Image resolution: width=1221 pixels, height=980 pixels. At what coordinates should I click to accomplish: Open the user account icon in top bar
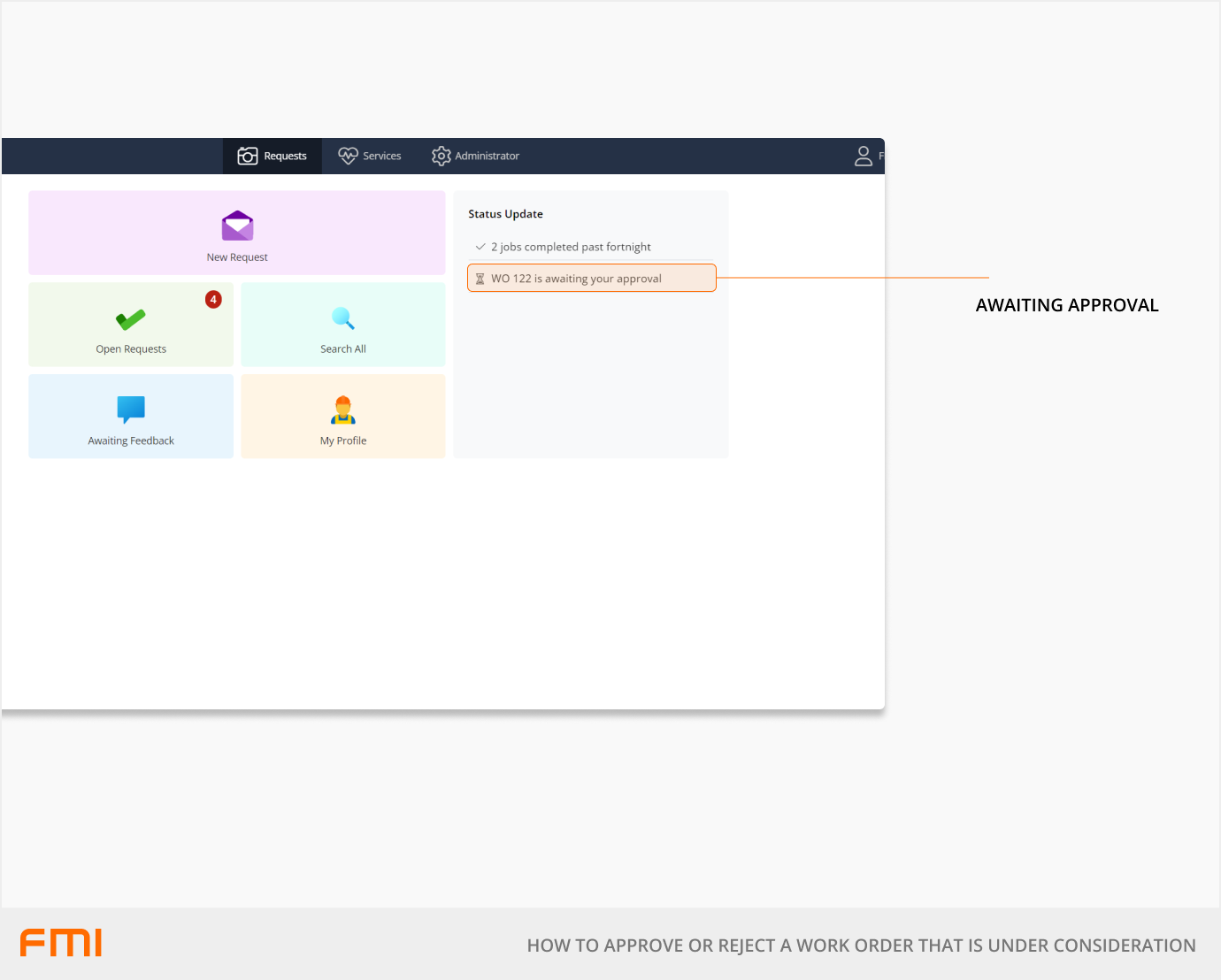tap(864, 157)
